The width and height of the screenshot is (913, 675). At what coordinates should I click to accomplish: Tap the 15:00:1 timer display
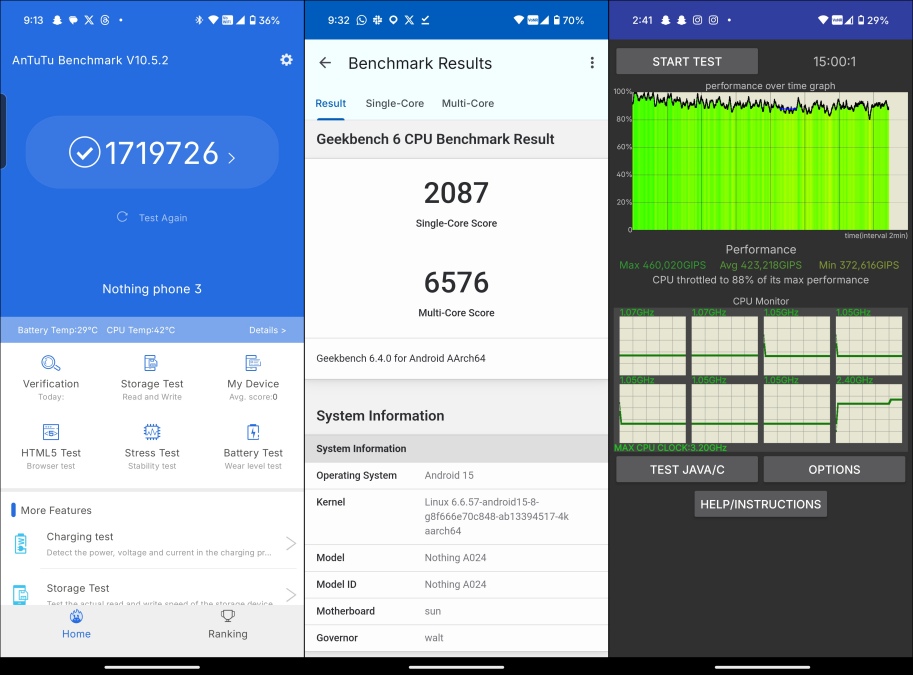click(834, 61)
